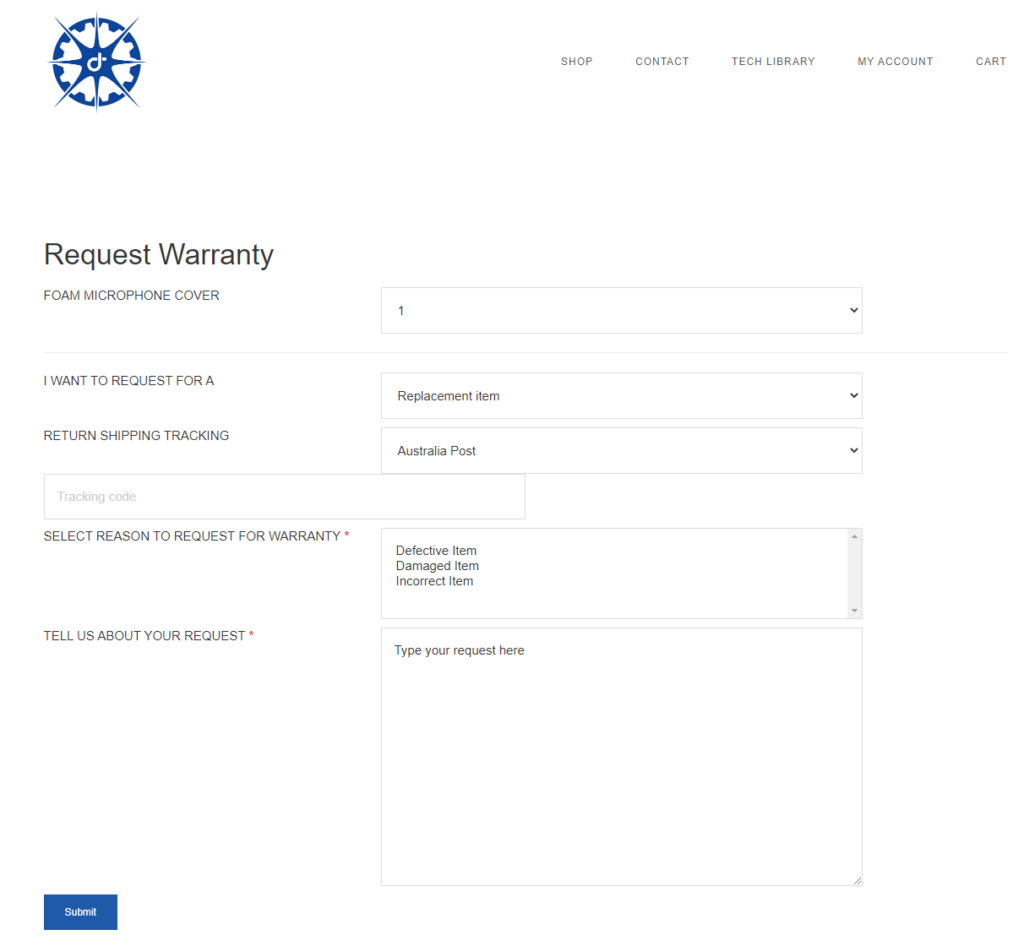Click the textarea resize handle corner

(x=857, y=880)
